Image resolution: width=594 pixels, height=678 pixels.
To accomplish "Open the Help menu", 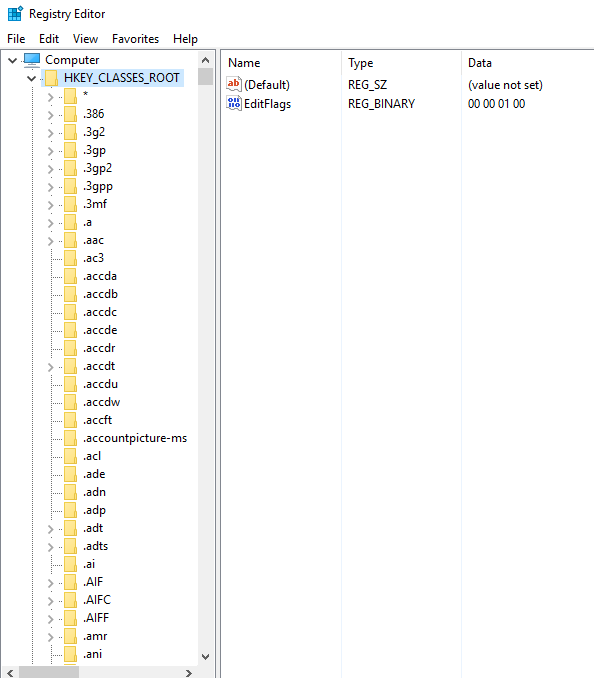I will (x=185, y=39).
